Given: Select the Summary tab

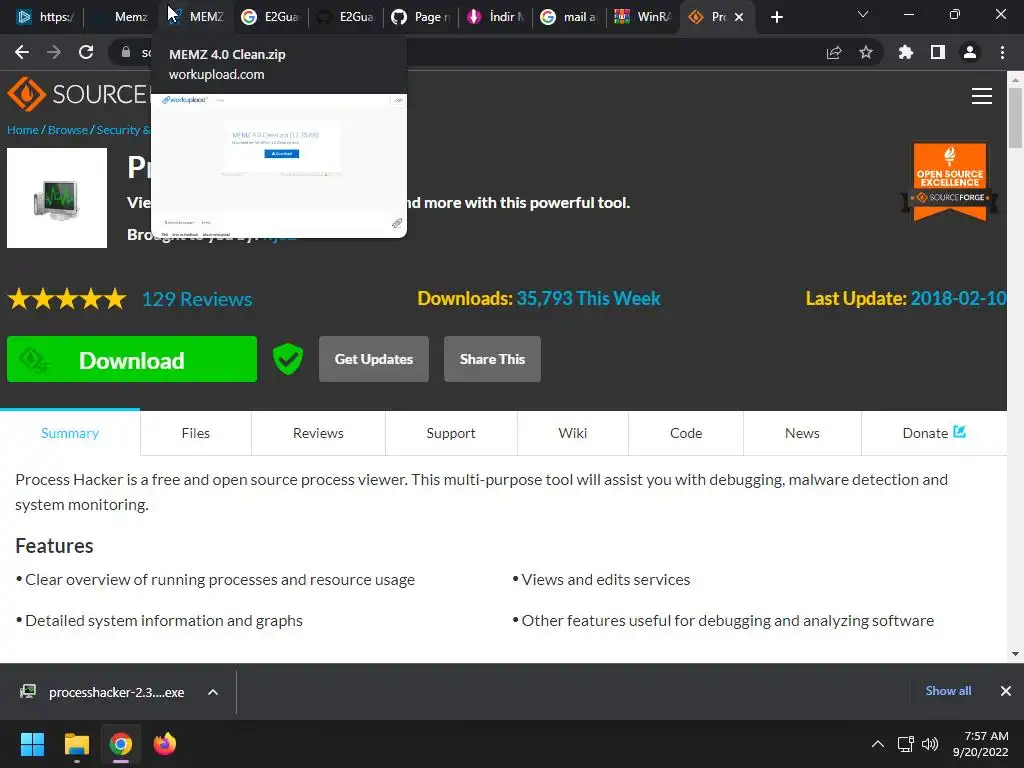Looking at the screenshot, I should [70, 433].
